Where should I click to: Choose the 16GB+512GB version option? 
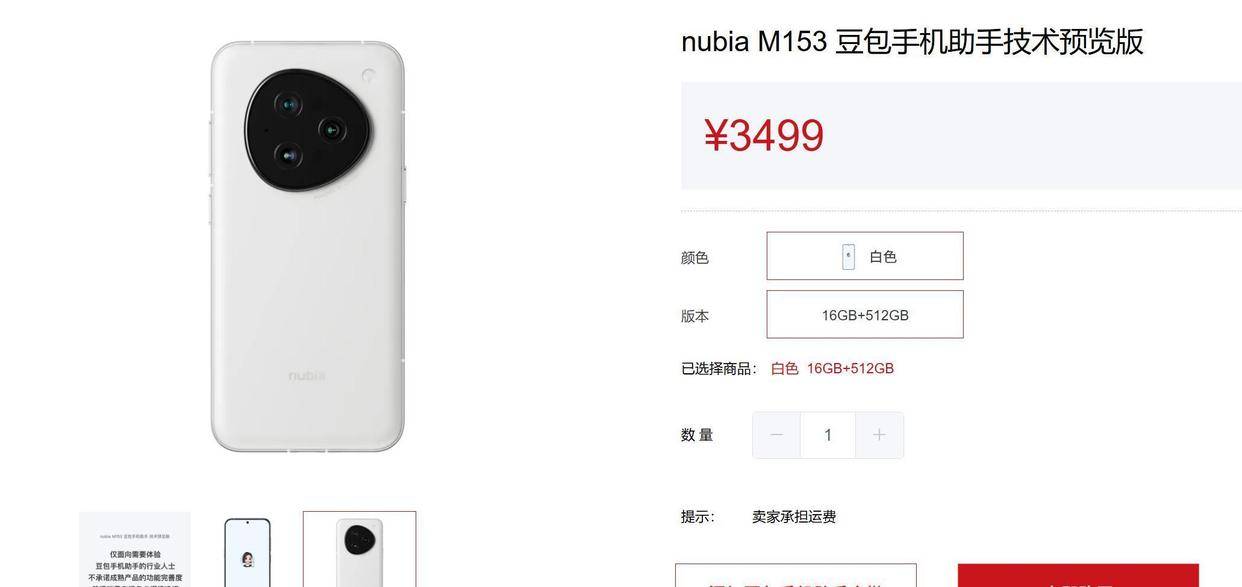point(865,315)
